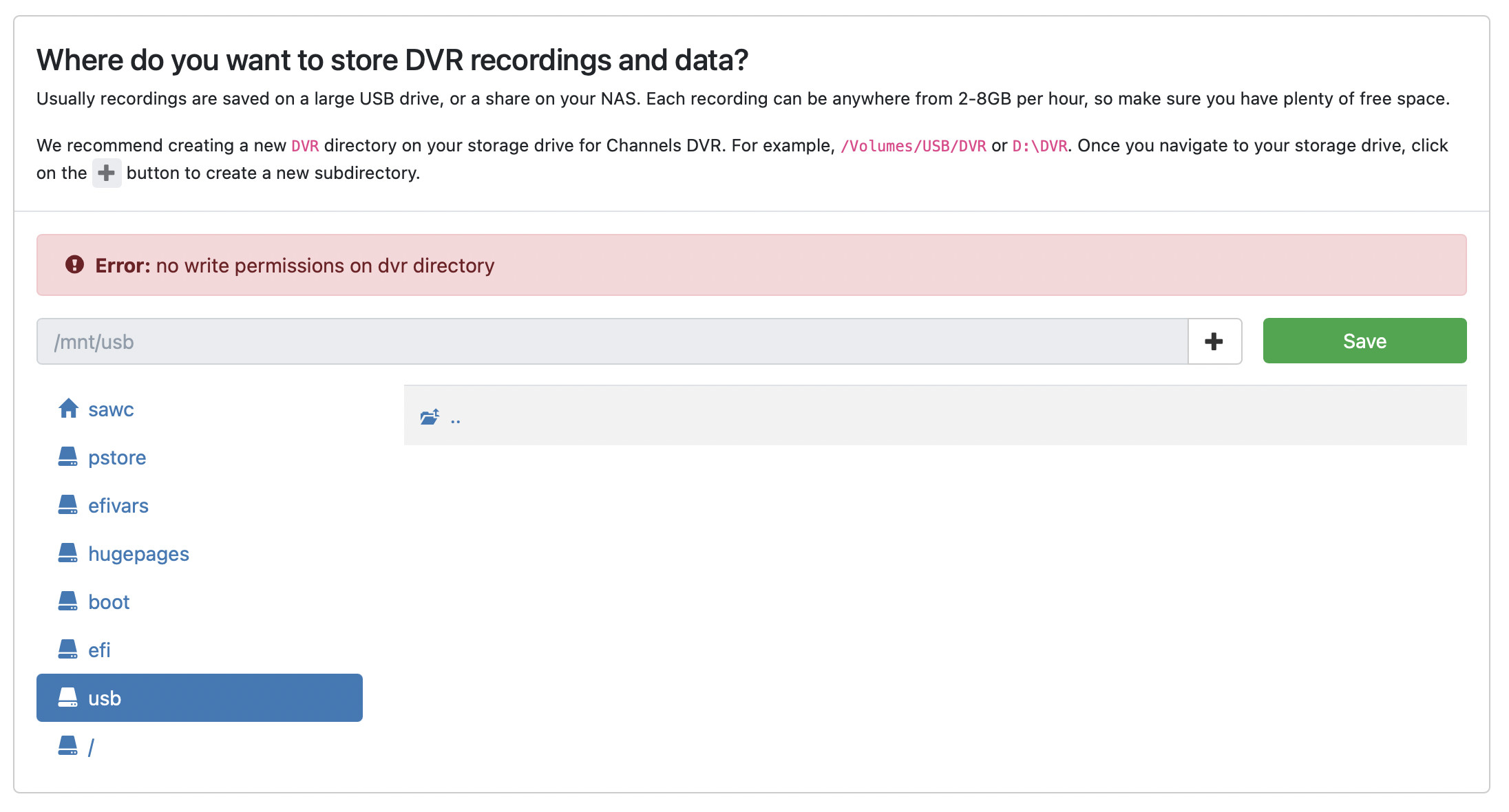
Task: Click the drive icon in selected usb row
Action: (x=68, y=698)
